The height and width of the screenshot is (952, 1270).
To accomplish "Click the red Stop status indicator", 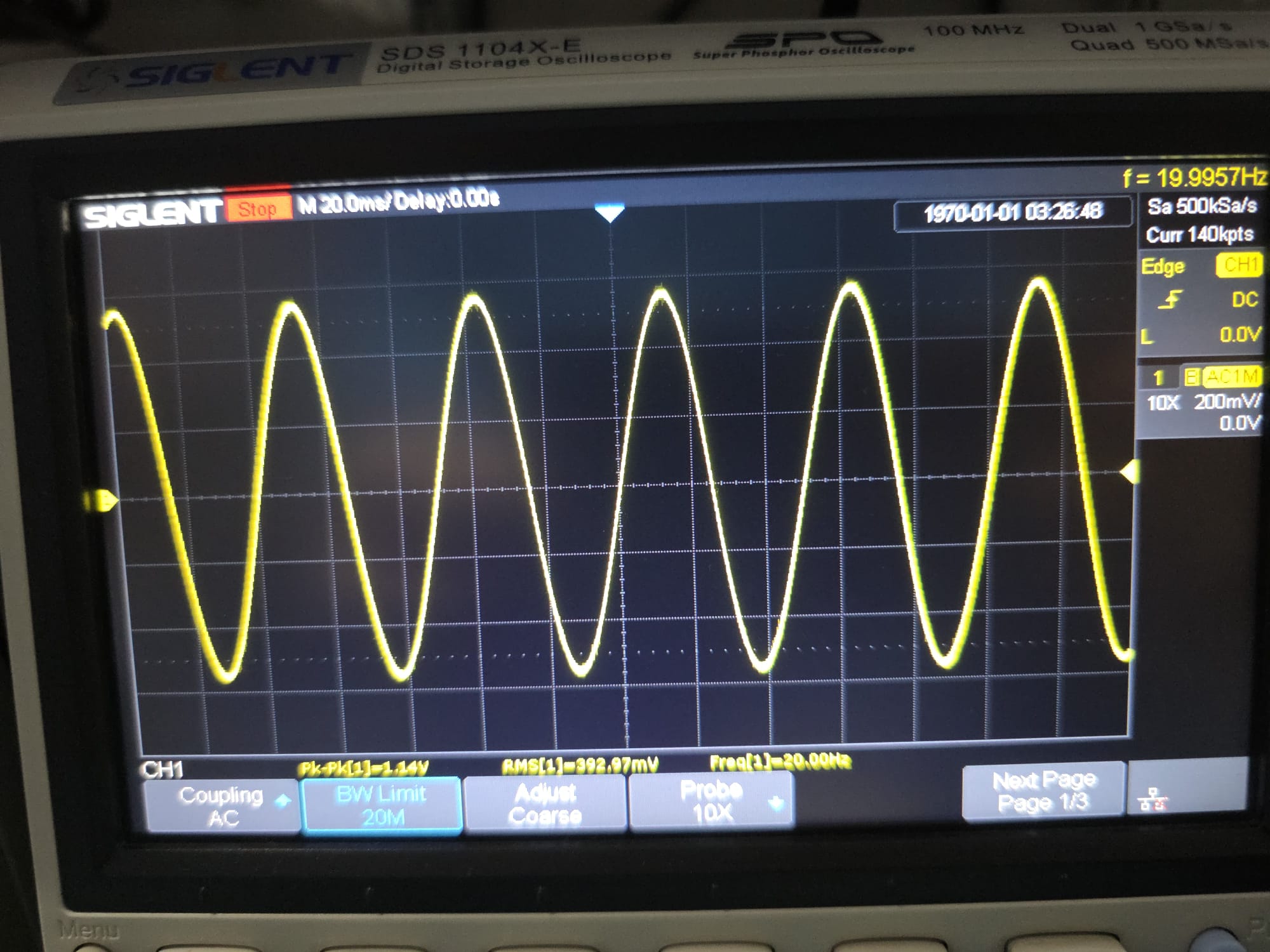I will tap(258, 209).
